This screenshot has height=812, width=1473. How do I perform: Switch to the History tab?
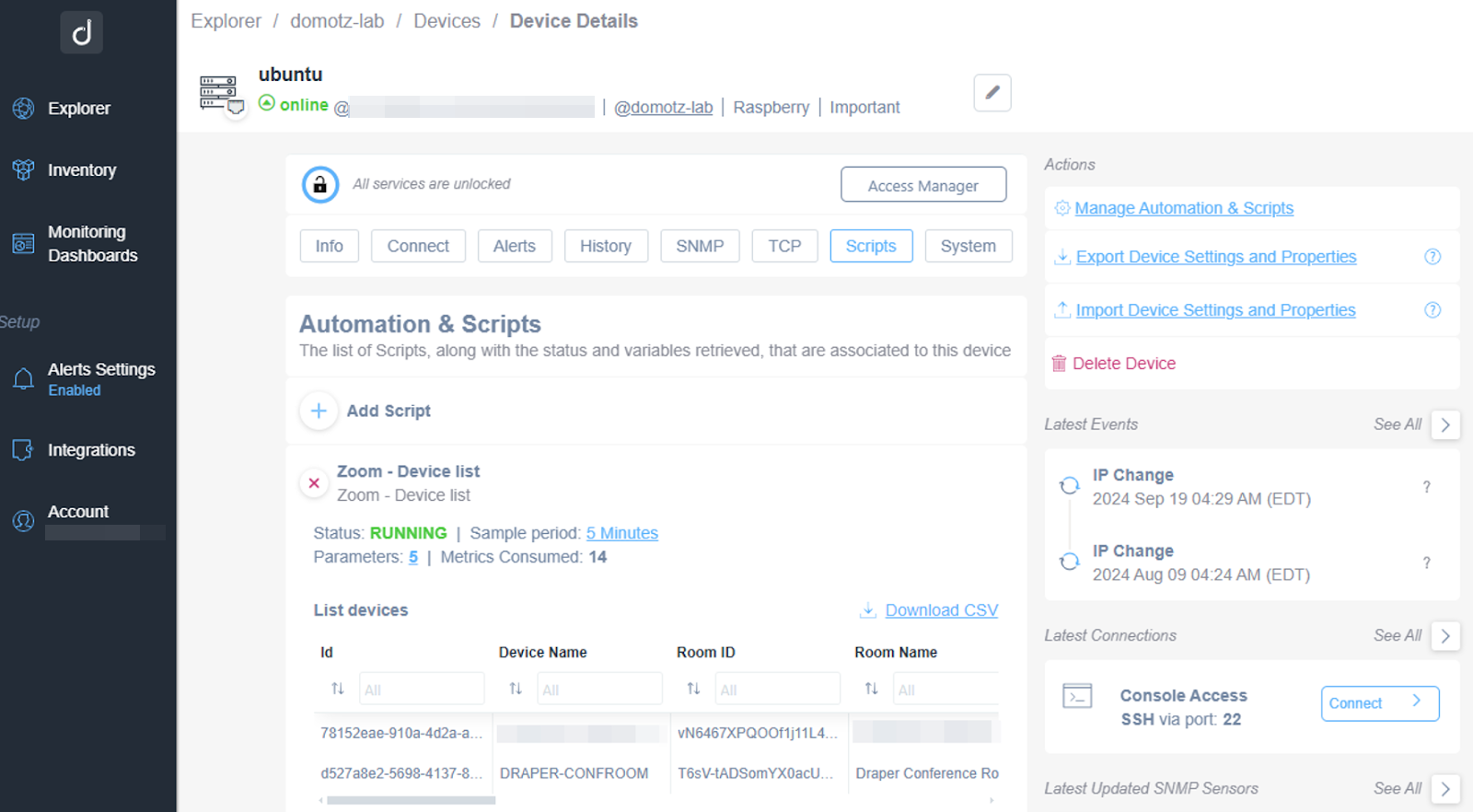(605, 246)
